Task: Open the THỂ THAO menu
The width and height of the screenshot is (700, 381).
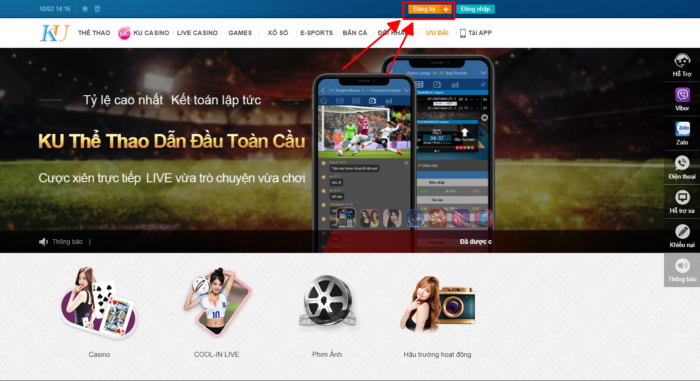Action: coord(94,33)
